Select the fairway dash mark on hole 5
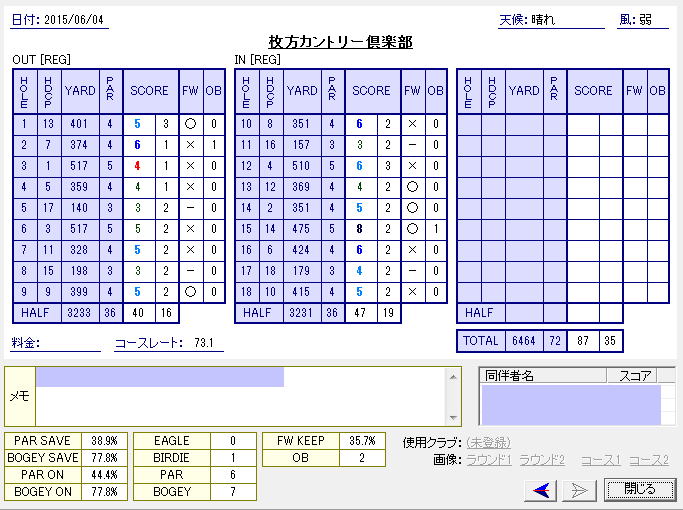Screen dimensions: 683x510 (x=190, y=208)
